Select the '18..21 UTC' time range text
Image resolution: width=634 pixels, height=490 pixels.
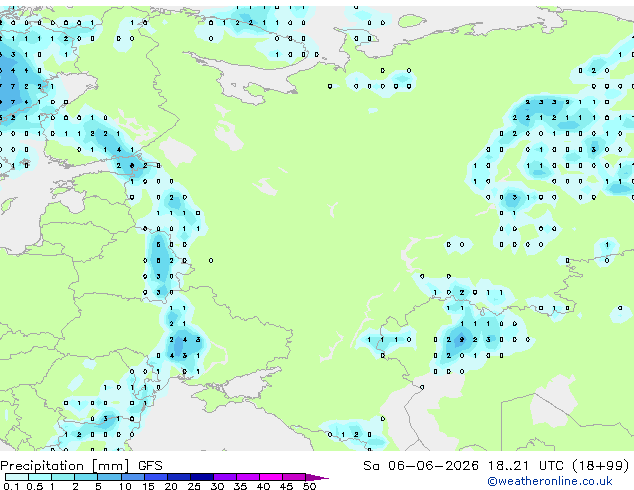coord(526,466)
